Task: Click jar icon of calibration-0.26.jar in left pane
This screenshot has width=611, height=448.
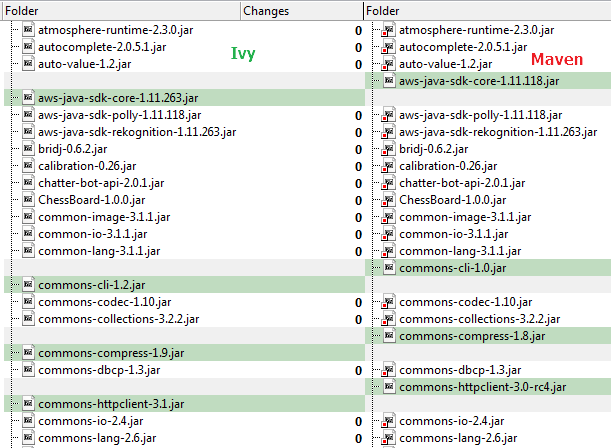Action: 28,166
